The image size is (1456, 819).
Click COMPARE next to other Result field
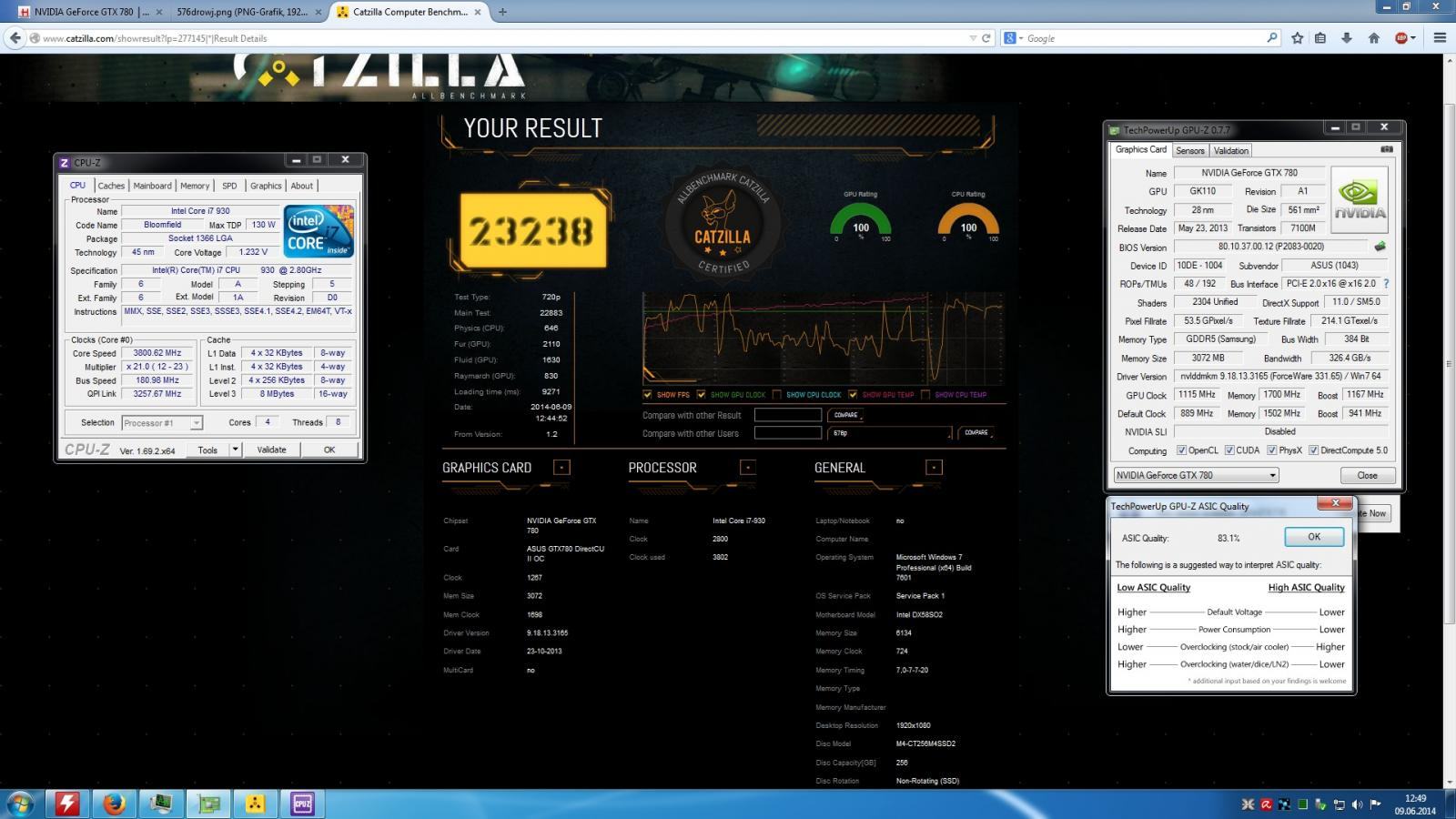tap(846, 415)
